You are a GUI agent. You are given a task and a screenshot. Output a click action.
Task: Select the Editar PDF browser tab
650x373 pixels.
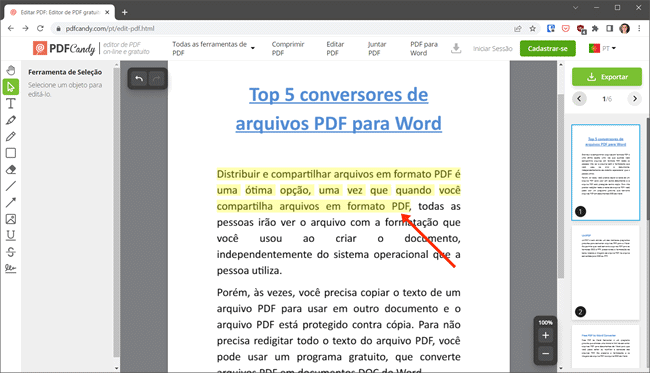[59, 12]
